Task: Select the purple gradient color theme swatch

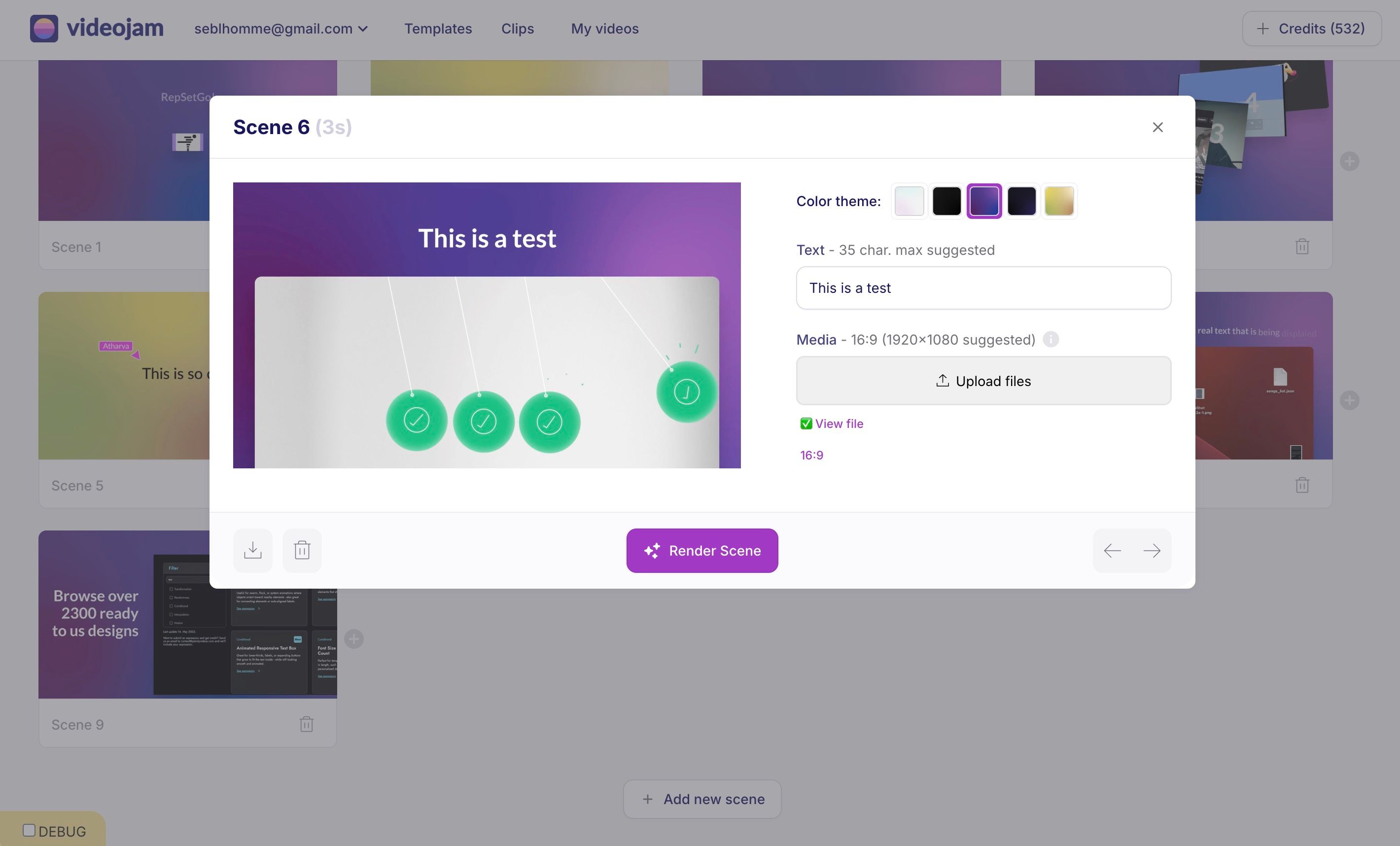Action: tap(984, 201)
